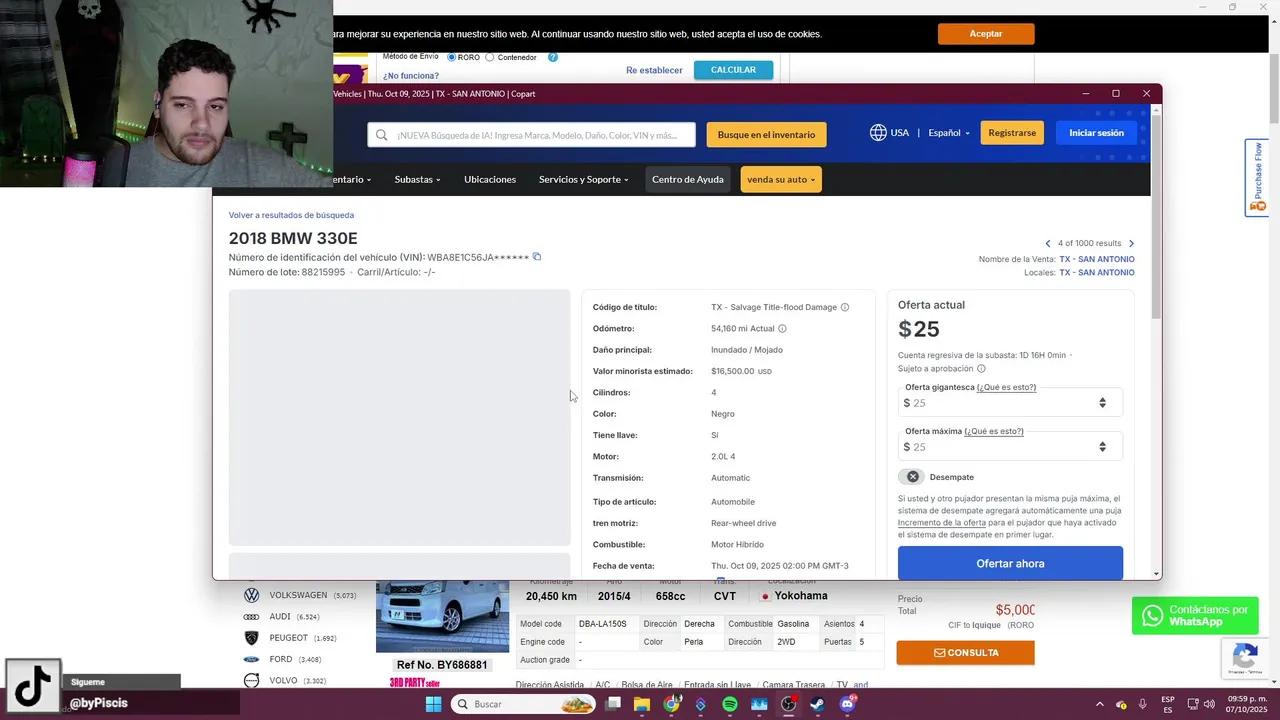Image resolution: width=1280 pixels, height=720 pixels.
Task: Select the Contenedor radio button
Action: click(x=490, y=57)
